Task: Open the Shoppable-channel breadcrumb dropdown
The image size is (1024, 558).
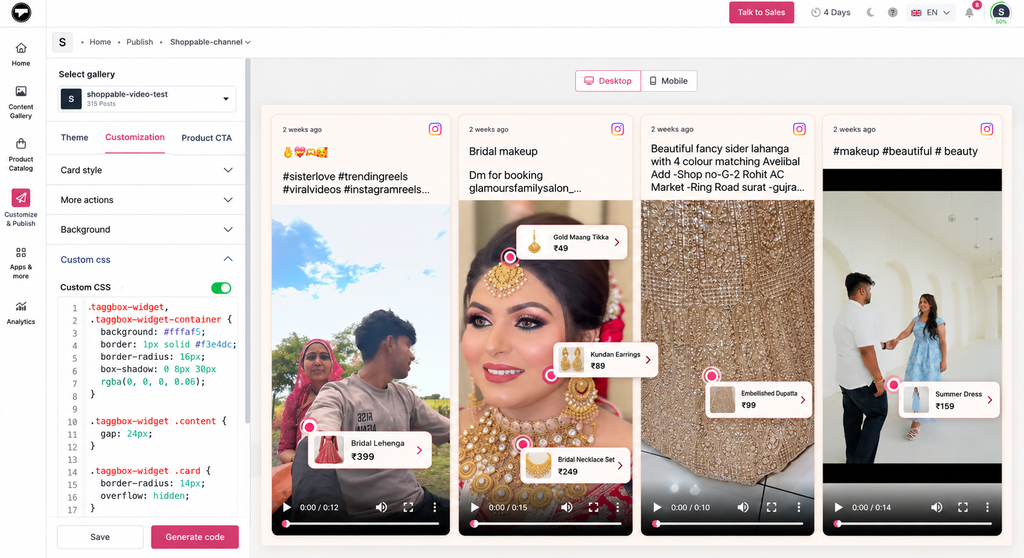Action: [210, 42]
